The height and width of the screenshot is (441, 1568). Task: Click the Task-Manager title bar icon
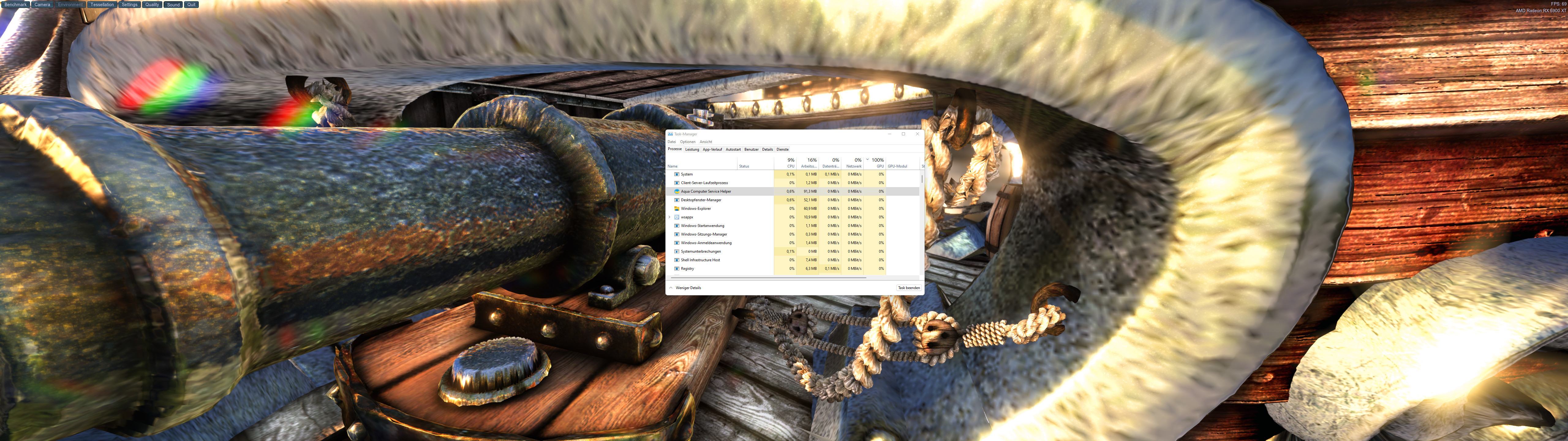click(x=670, y=134)
